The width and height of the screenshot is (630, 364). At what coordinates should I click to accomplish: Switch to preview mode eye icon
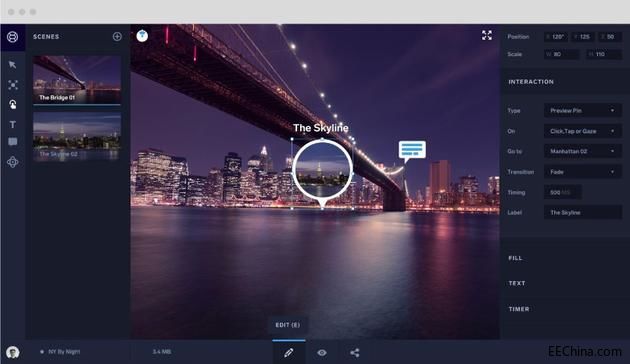click(x=322, y=353)
